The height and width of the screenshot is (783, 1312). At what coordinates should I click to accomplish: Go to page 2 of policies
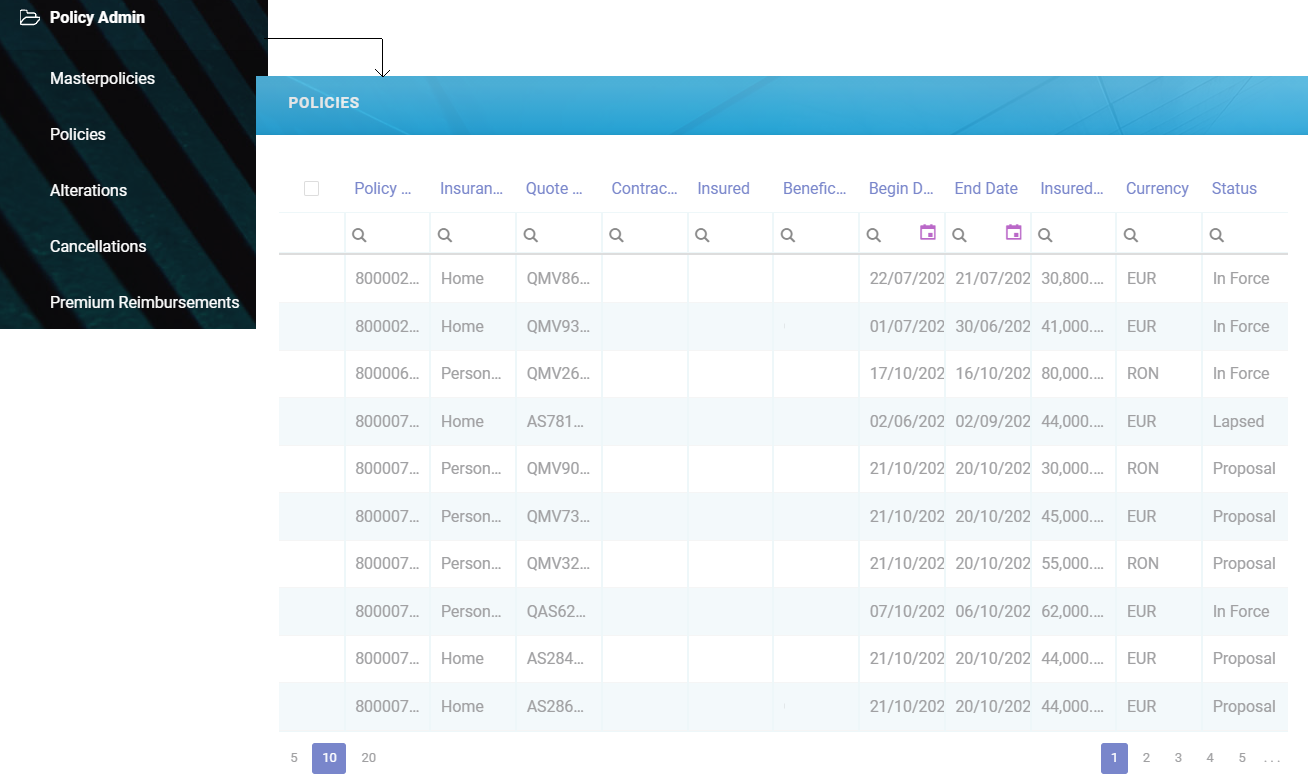pyautogui.click(x=1146, y=758)
